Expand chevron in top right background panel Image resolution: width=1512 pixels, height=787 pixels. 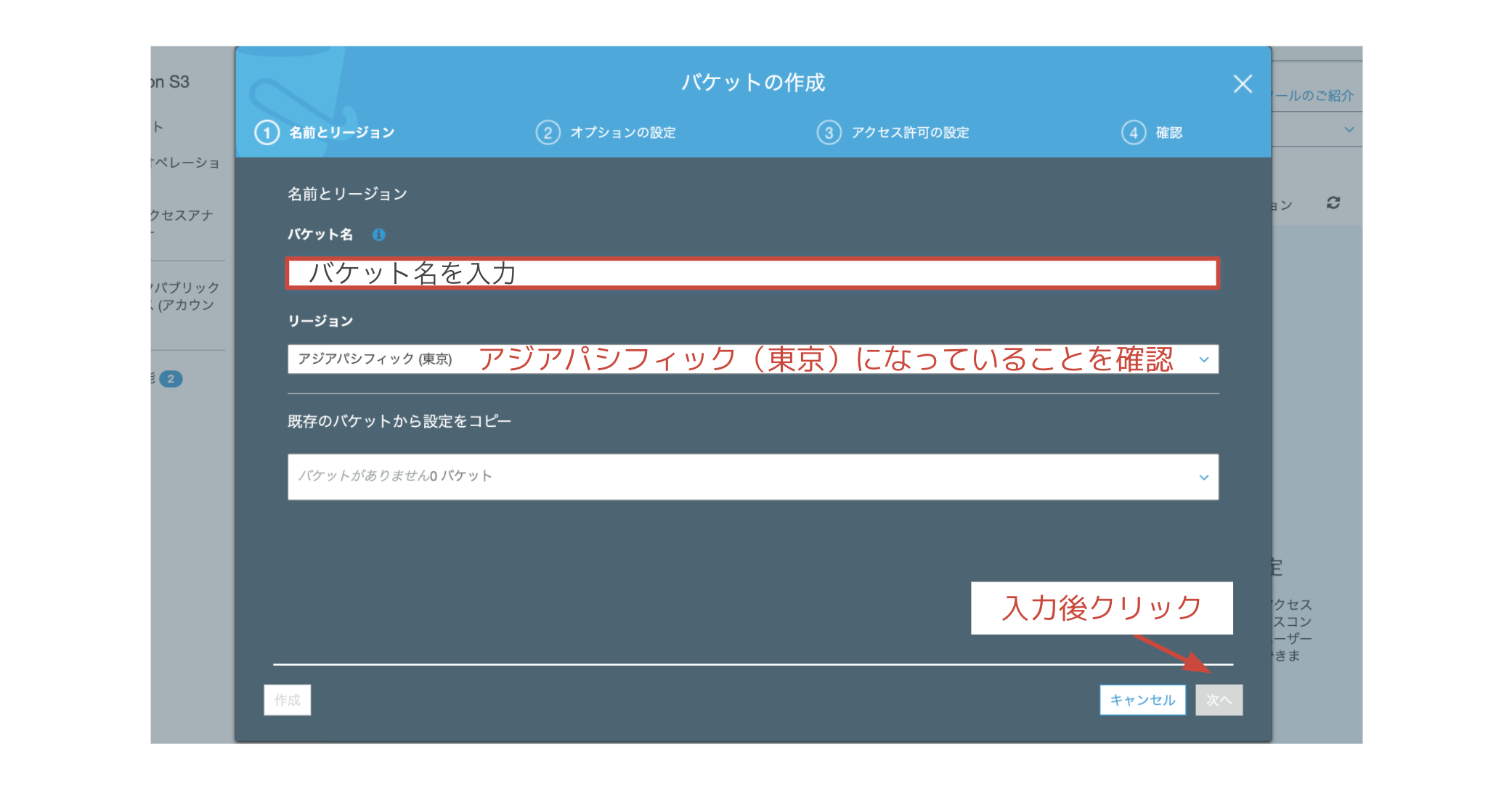[x=1349, y=130]
